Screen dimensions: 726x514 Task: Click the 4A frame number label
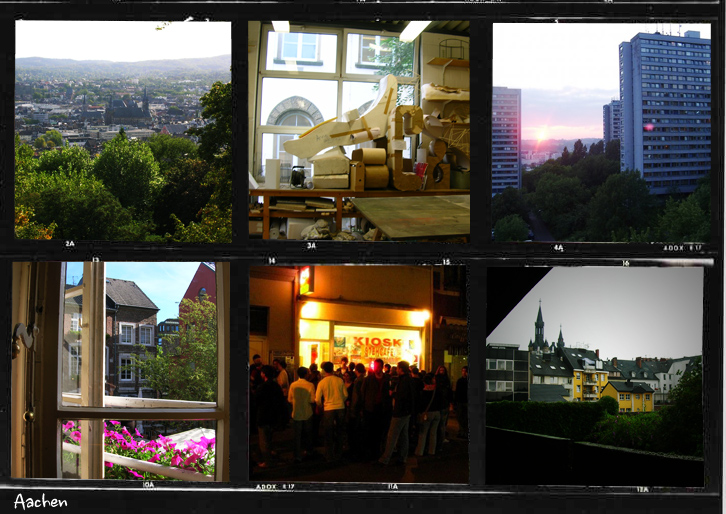[x=558, y=247]
